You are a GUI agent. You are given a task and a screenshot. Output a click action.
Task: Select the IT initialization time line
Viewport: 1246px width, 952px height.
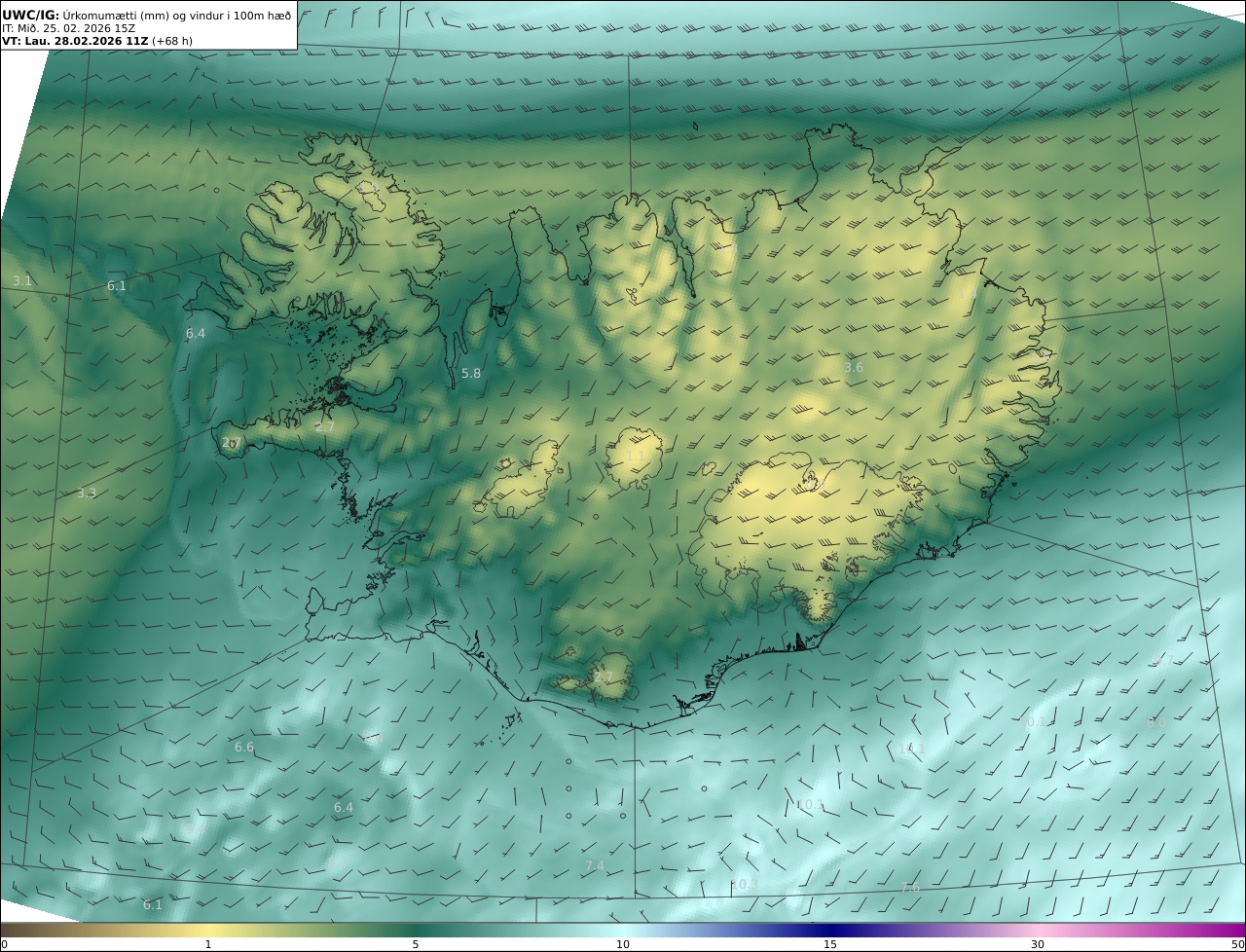point(68,28)
